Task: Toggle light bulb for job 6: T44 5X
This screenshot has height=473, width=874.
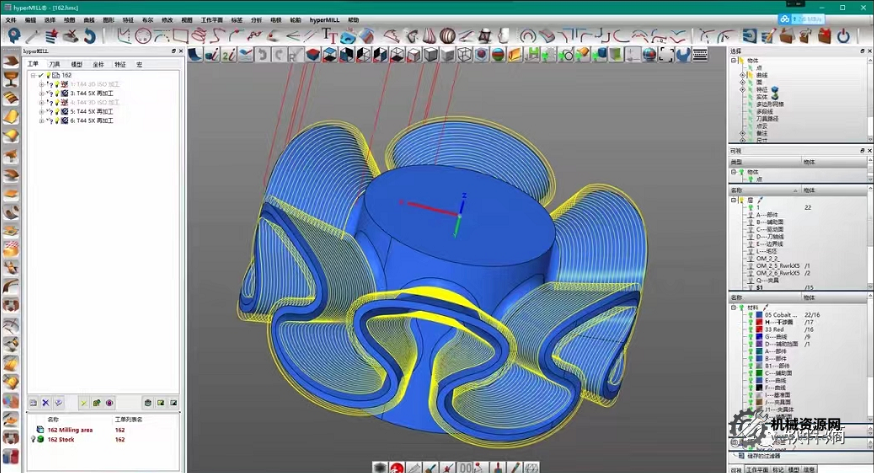Action: 56,120
